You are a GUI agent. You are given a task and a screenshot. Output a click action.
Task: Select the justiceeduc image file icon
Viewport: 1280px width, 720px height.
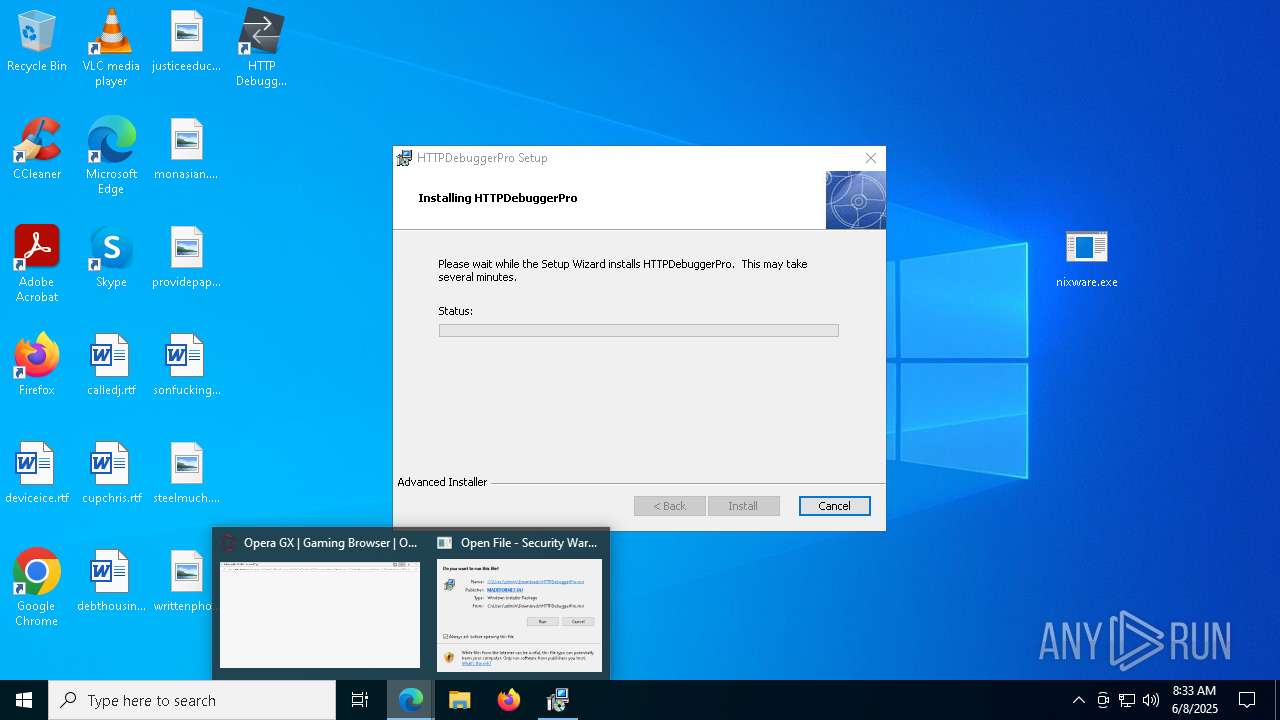coord(186,42)
